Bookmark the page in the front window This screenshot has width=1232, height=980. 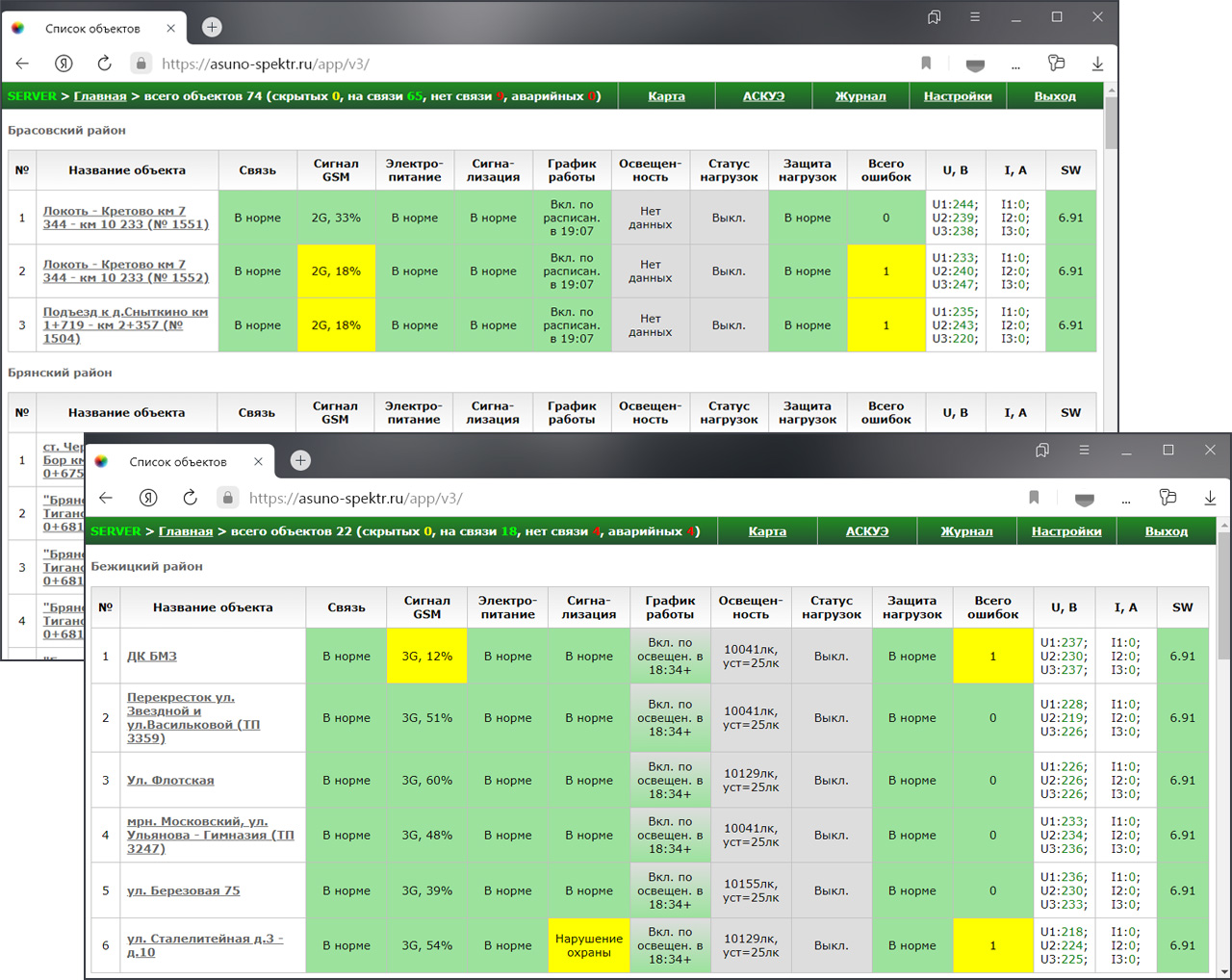tap(1034, 498)
